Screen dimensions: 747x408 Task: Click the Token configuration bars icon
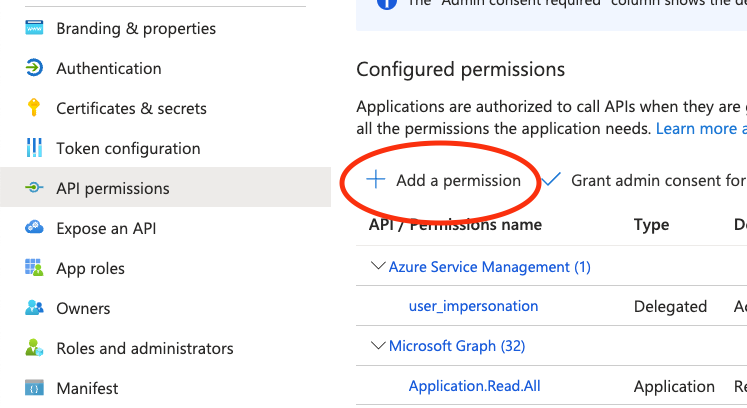[x=34, y=148]
